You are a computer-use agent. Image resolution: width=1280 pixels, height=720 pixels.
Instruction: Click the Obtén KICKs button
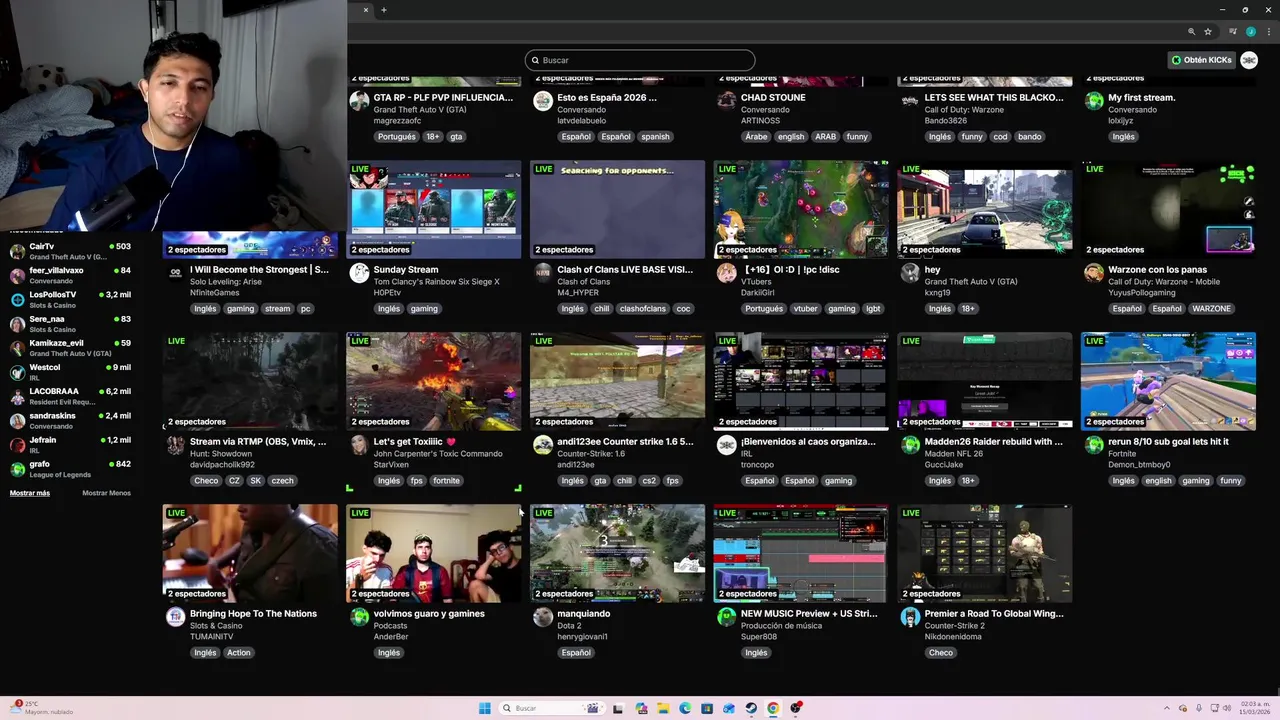(x=1202, y=60)
